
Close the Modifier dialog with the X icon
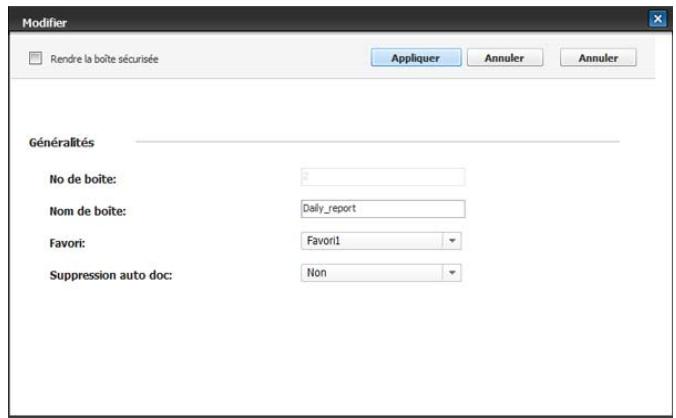657,18
